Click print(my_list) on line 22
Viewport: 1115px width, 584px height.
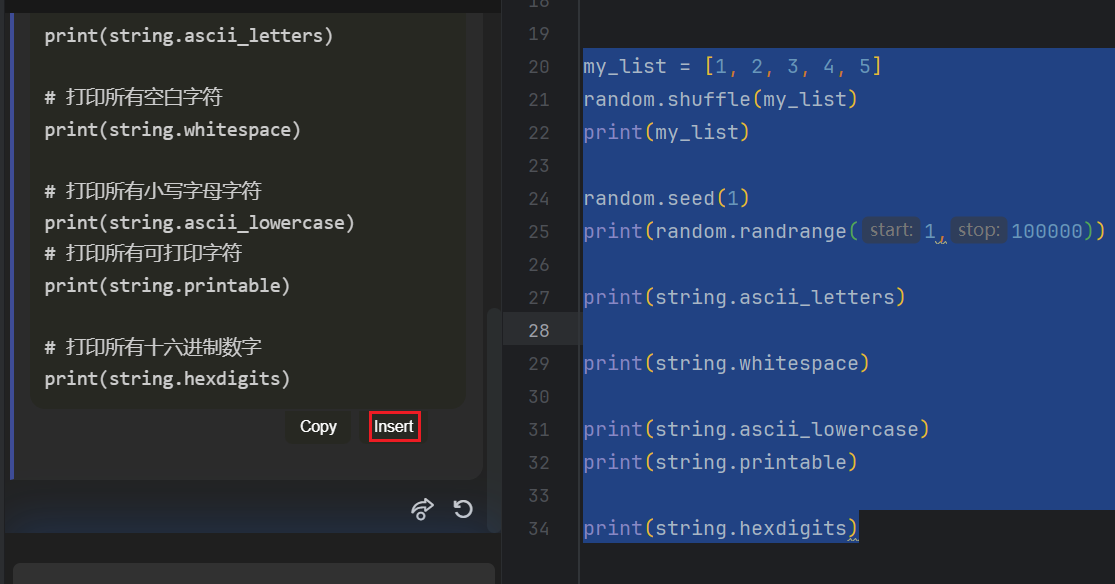click(x=663, y=131)
